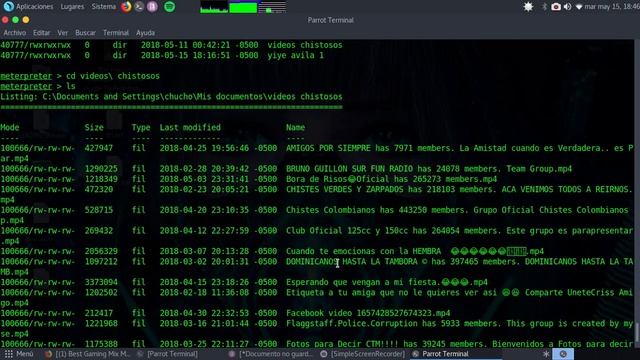
Task: Click the 'Type' column header
Action: pyautogui.click(x=141, y=127)
